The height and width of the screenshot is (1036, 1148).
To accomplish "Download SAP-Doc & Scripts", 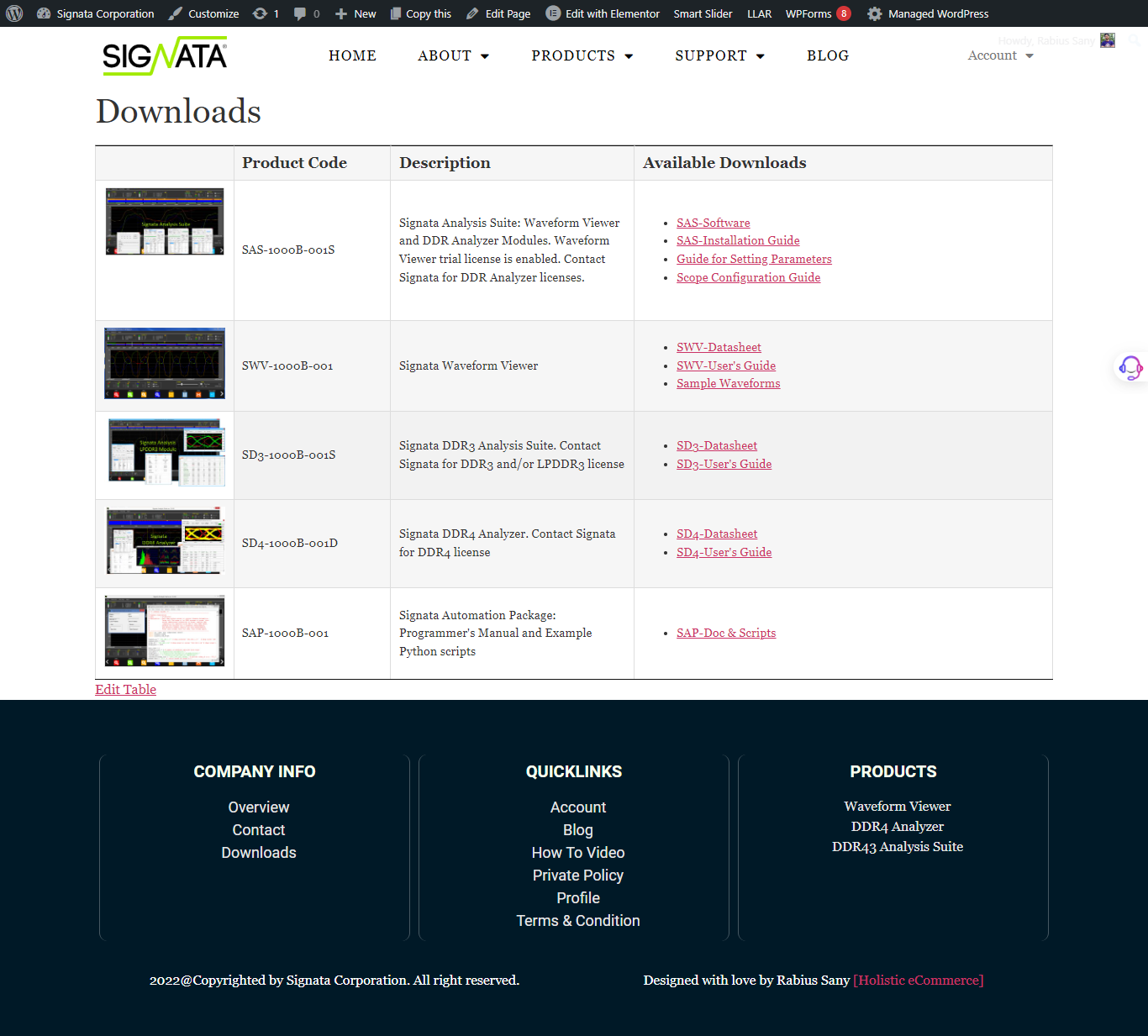I will [726, 633].
